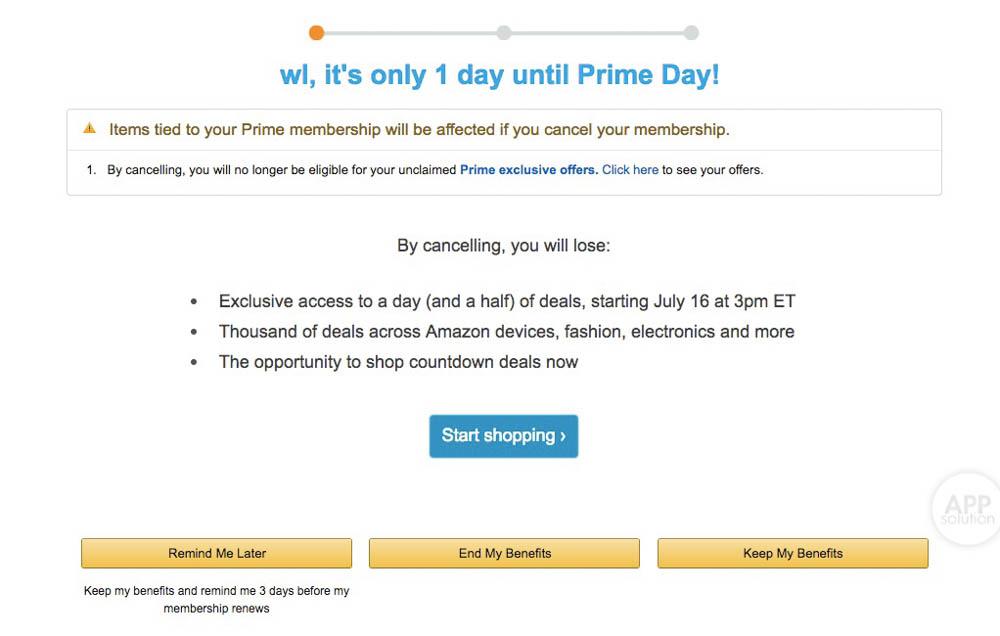Click the 'Thousand of deals across Amazon' bullet
This screenshot has height=636, width=1000.
(506, 332)
